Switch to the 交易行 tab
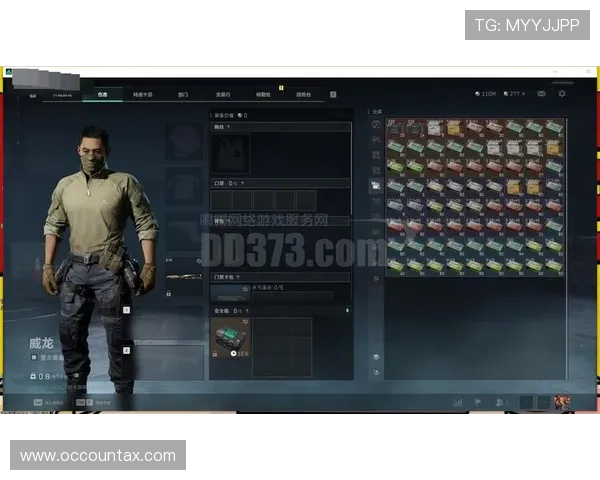 point(223,95)
